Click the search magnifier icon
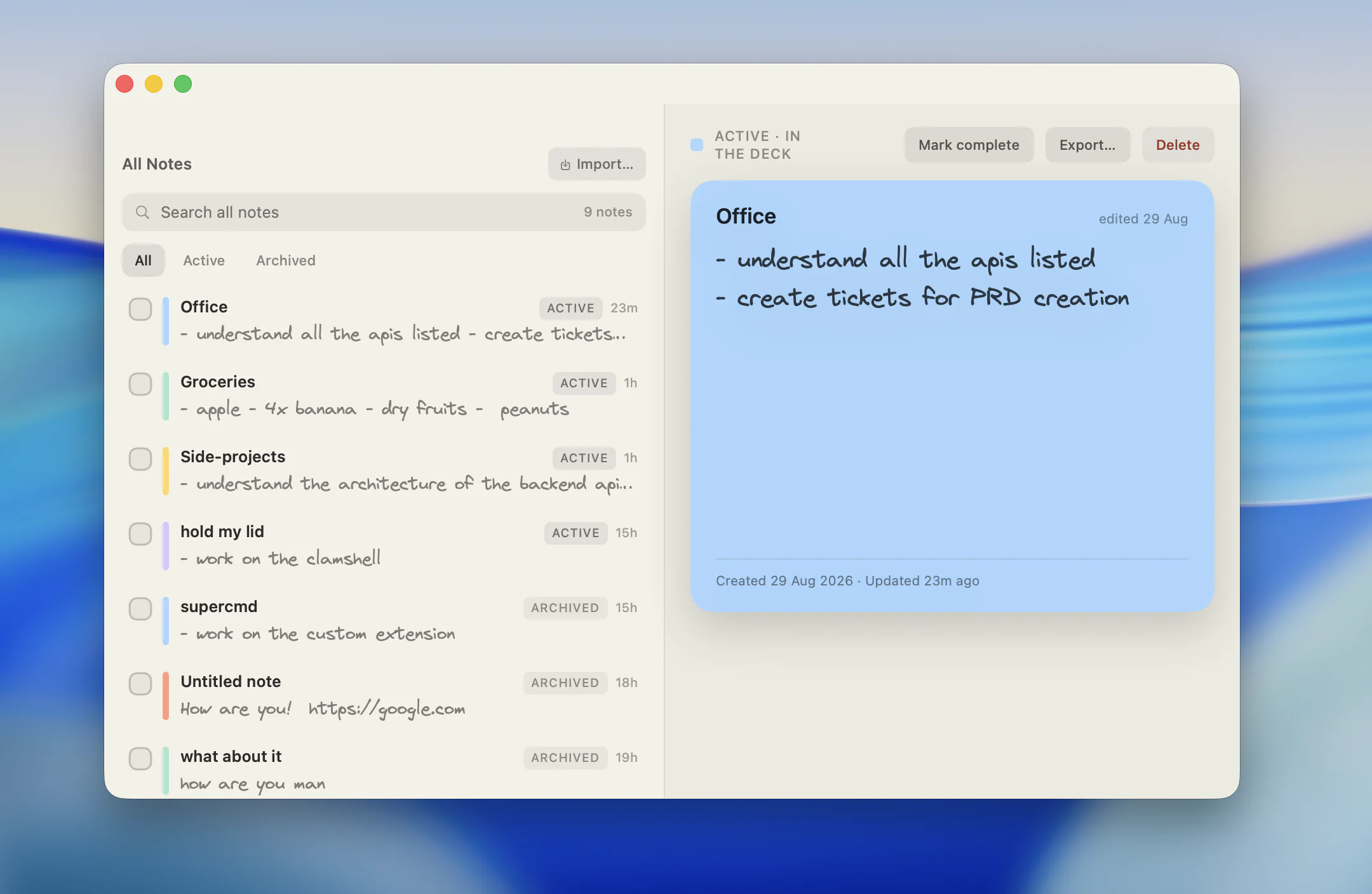 click(143, 212)
